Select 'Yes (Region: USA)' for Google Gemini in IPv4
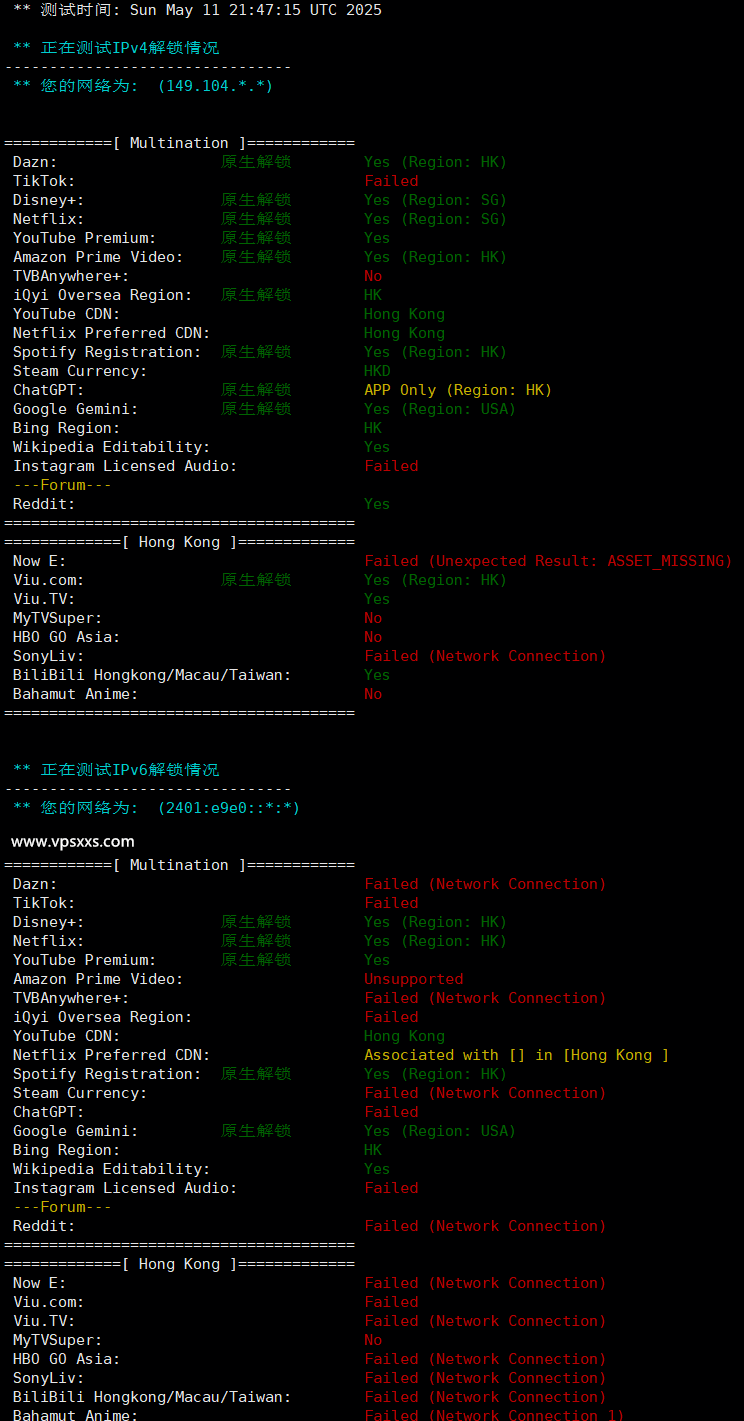 click(440, 409)
